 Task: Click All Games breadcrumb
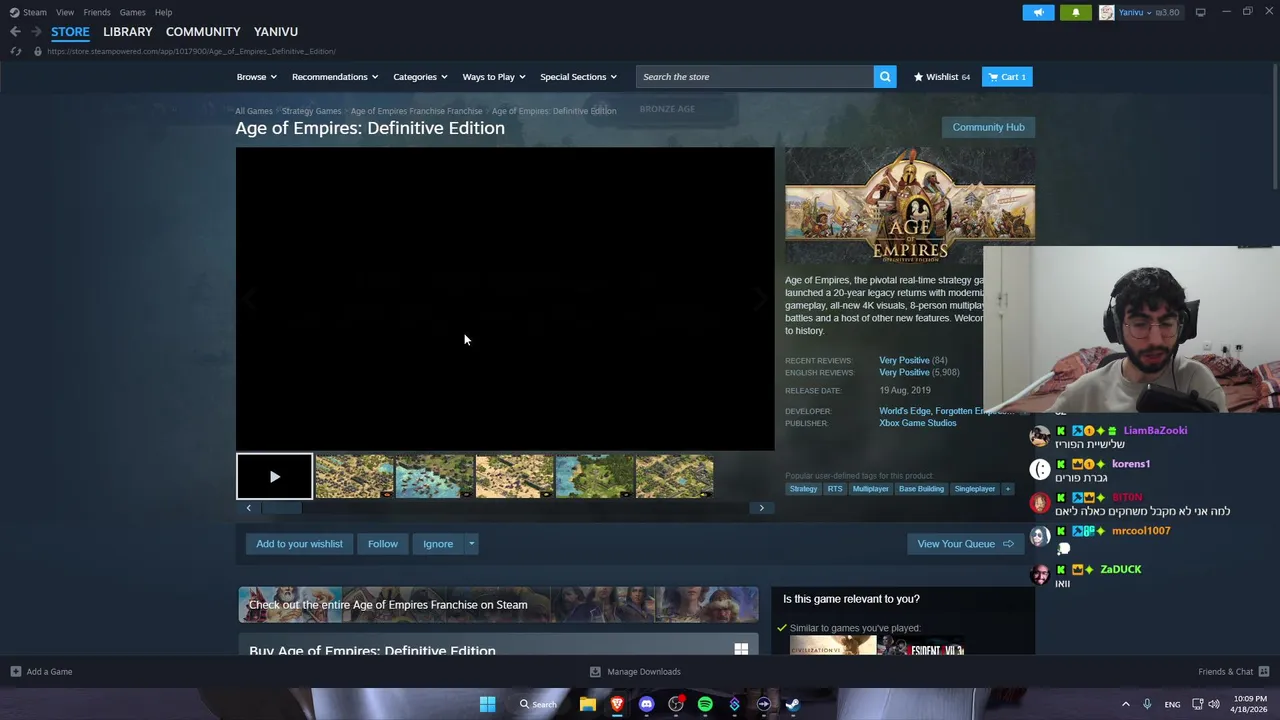click(x=254, y=111)
